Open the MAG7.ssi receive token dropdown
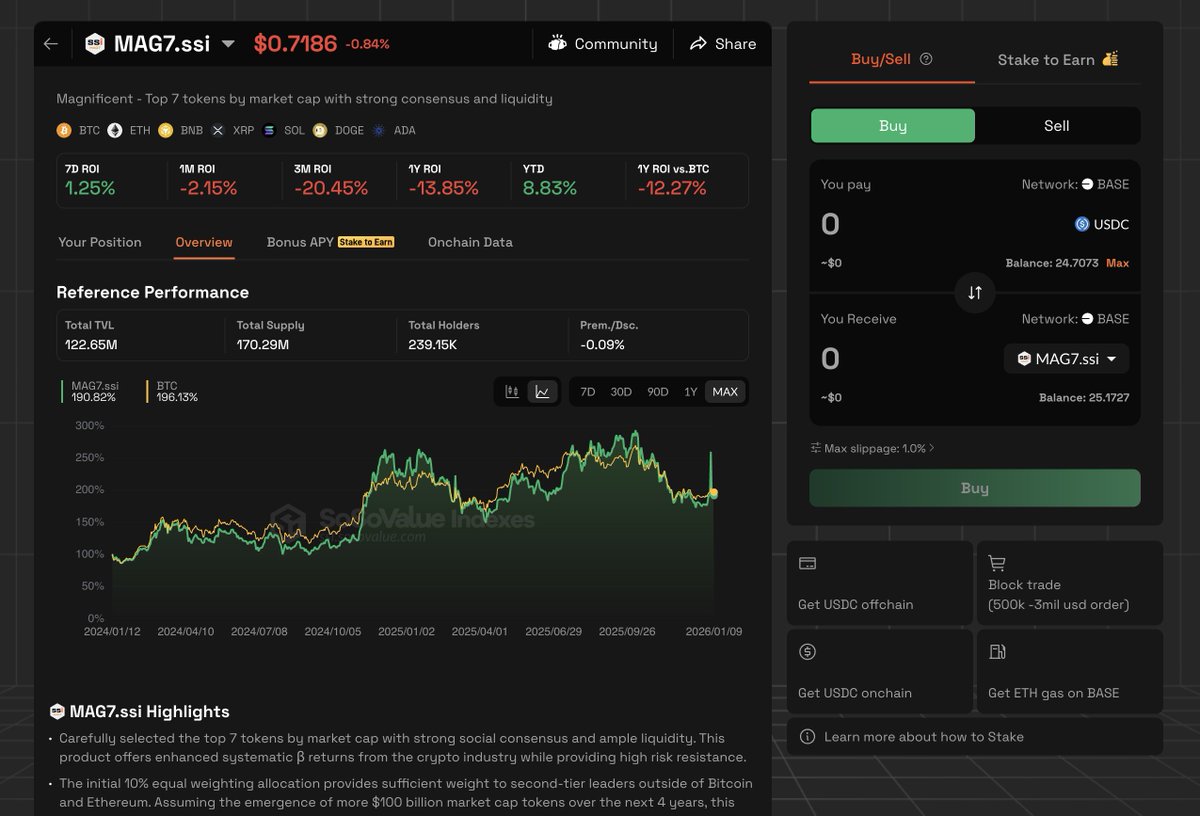This screenshot has width=1200, height=816. coord(1066,359)
